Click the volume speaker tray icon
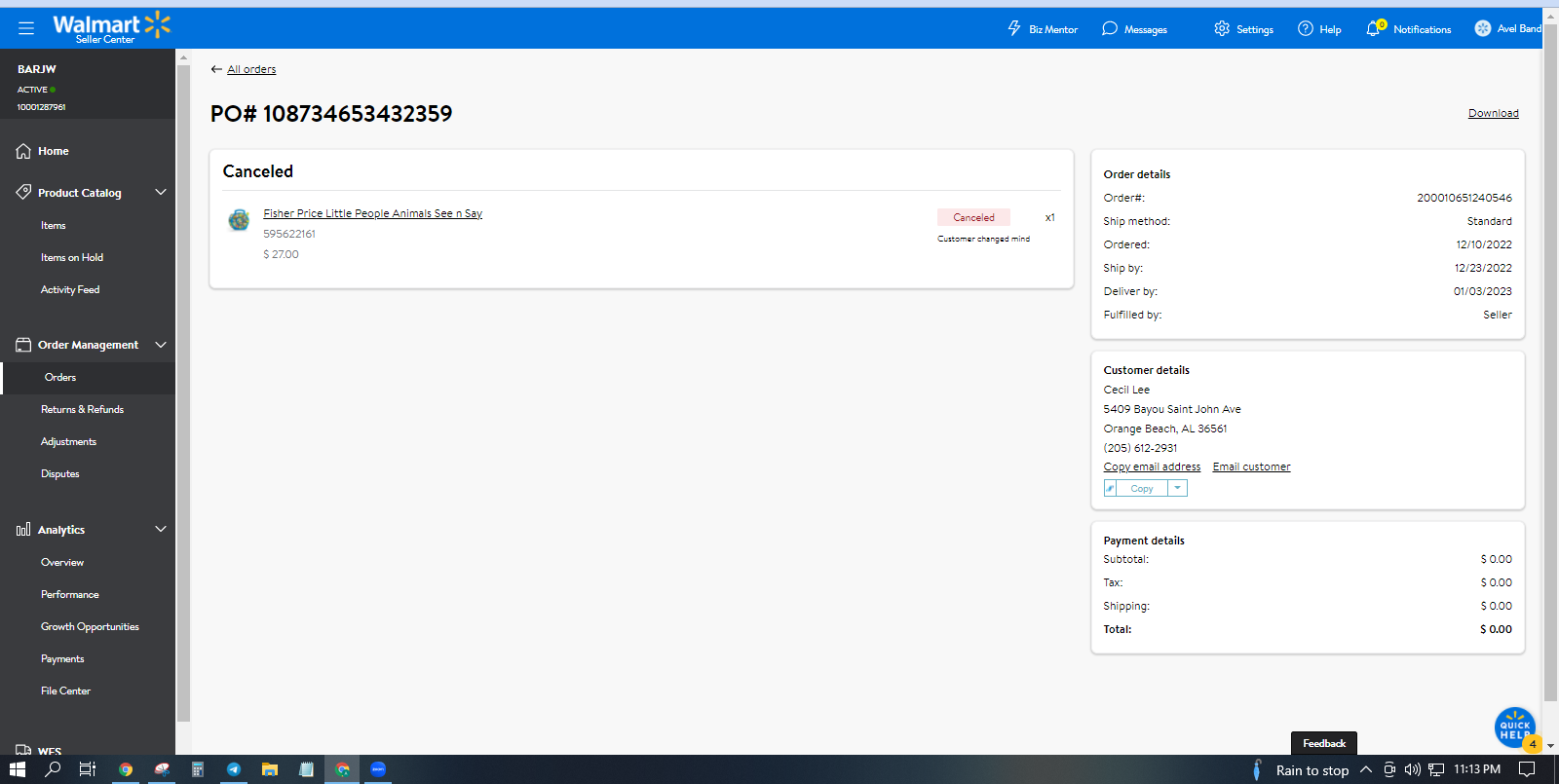This screenshot has width=1559, height=784. pyautogui.click(x=1413, y=769)
